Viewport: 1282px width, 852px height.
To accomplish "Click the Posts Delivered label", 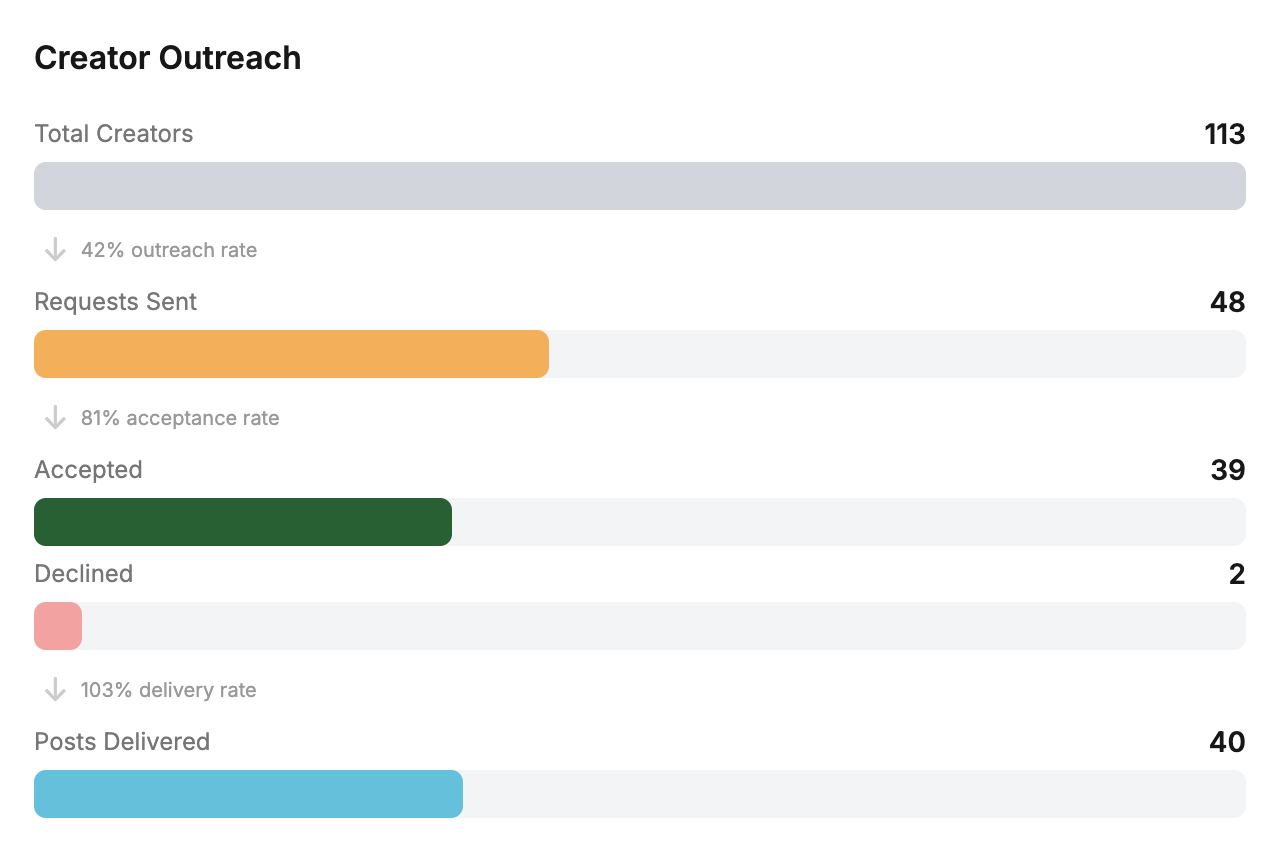I will coord(122,742).
